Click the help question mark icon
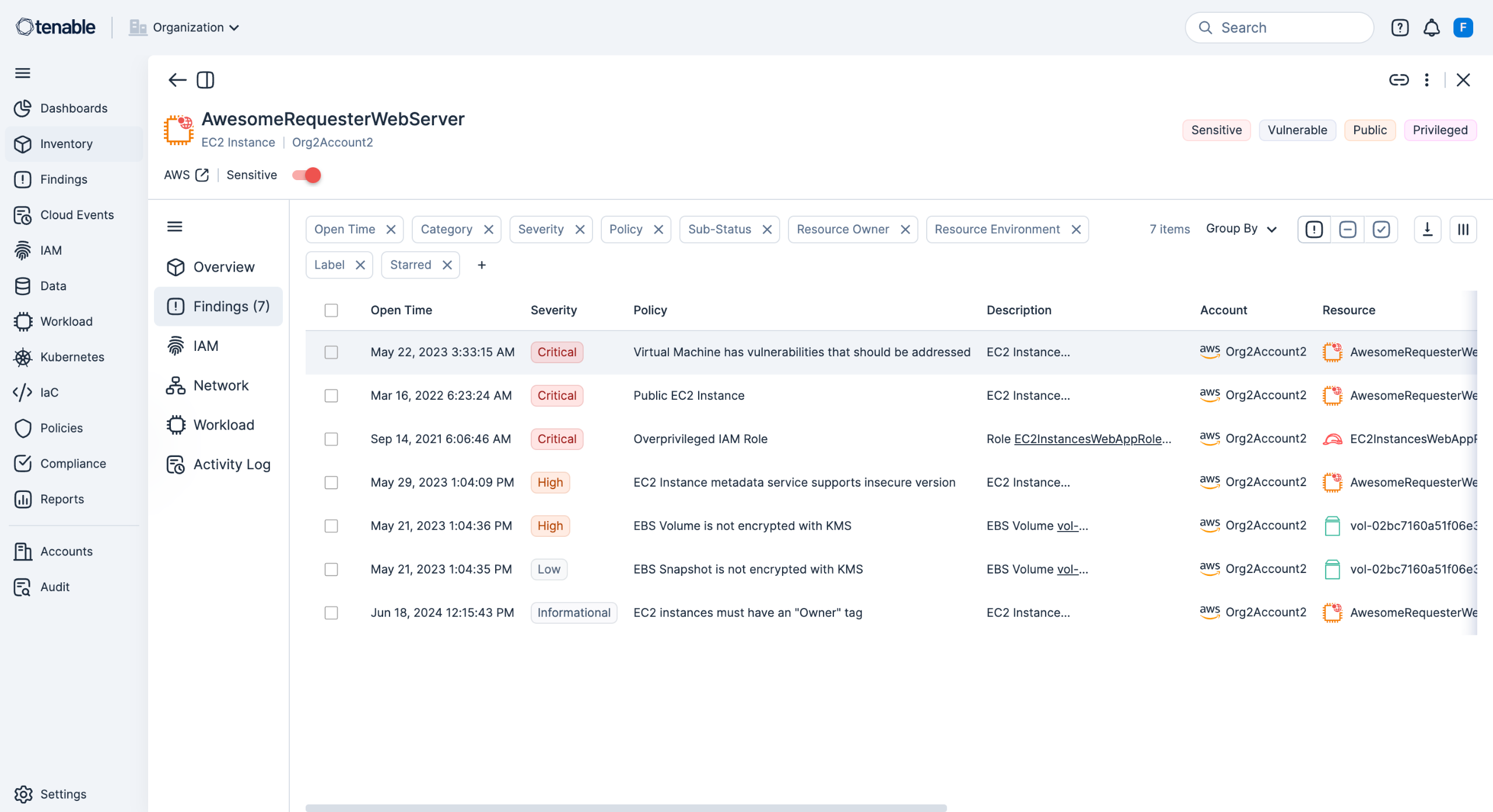1493x812 pixels. point(1400,27)
